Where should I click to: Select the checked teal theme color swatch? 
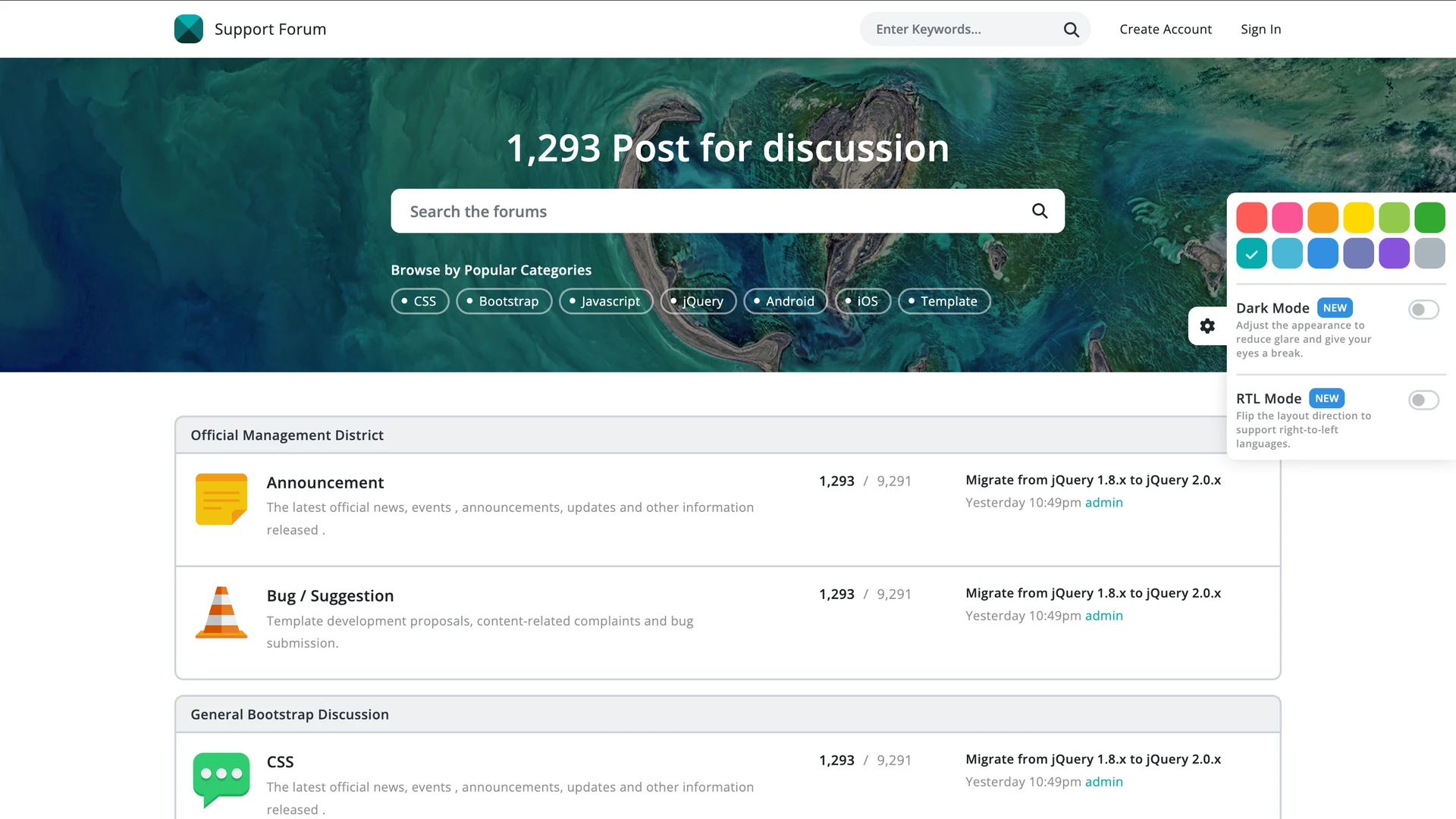click(x=1251, y=253)
